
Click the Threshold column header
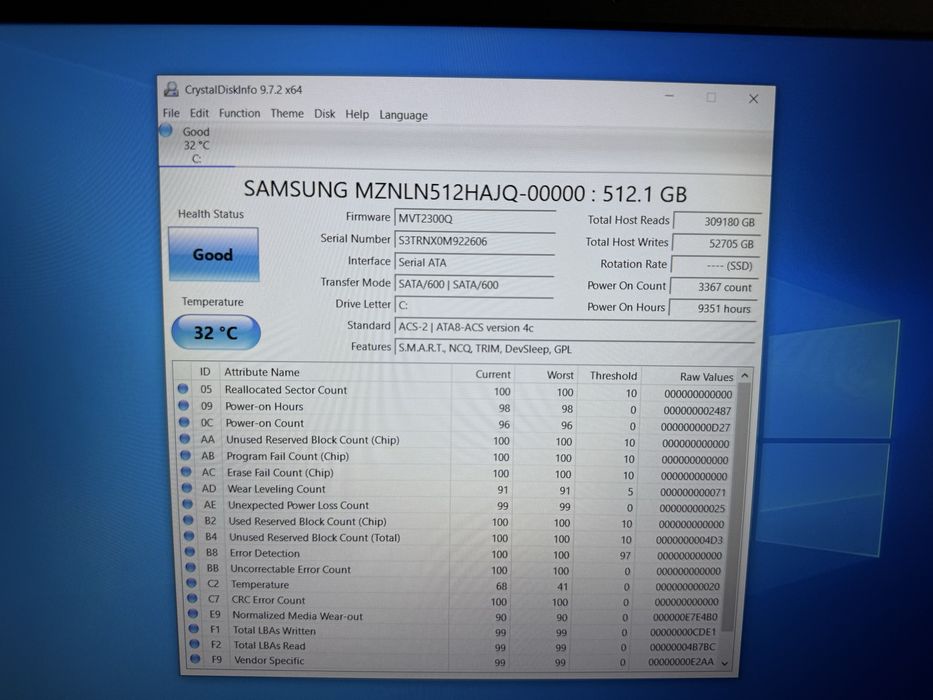coord(610,376)
